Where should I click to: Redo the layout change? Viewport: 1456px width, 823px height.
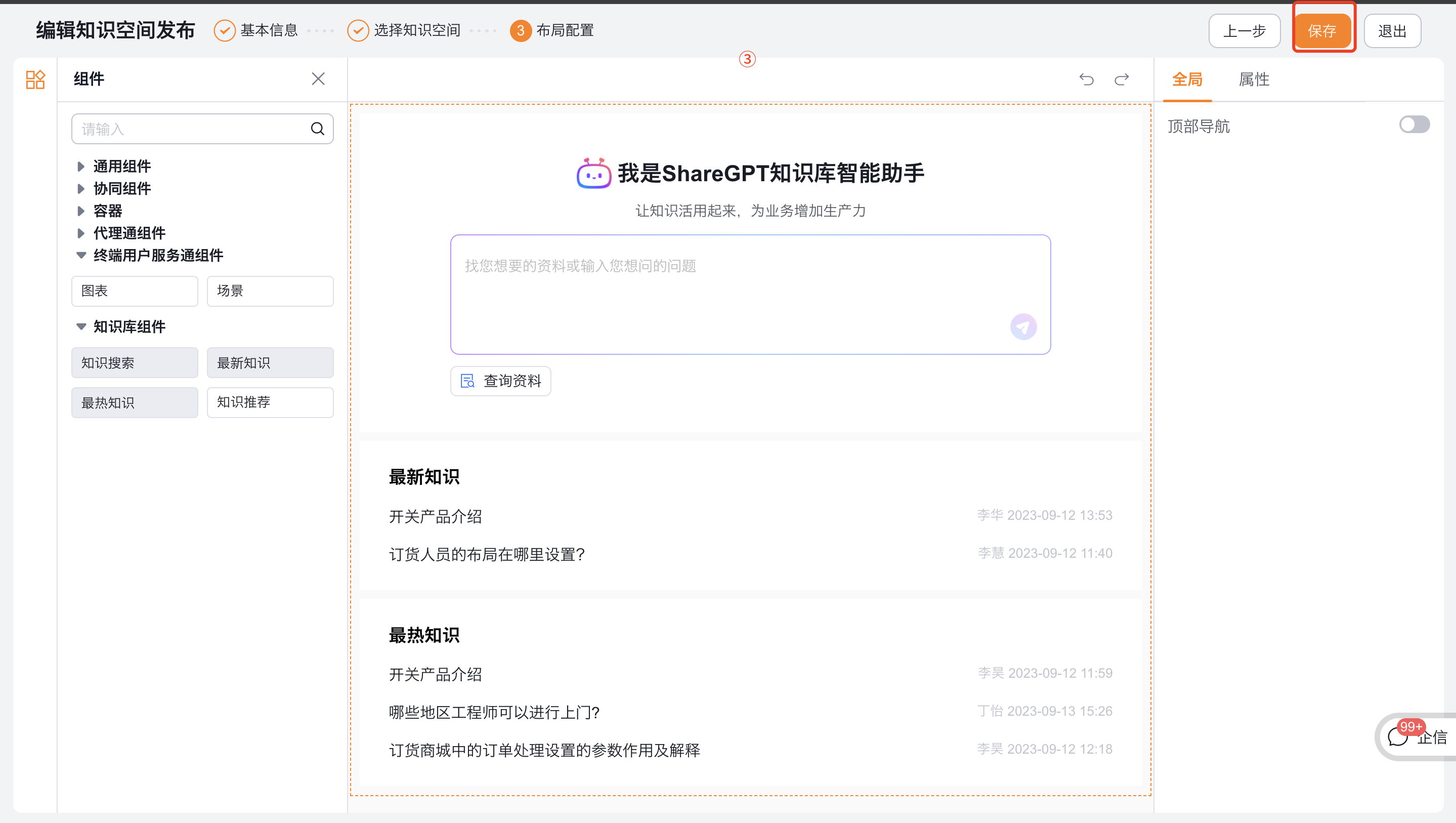click(1122, 79)
